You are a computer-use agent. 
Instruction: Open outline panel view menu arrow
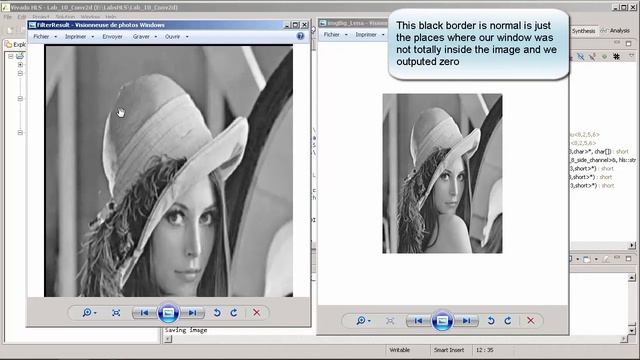click(x=631, y=56)
